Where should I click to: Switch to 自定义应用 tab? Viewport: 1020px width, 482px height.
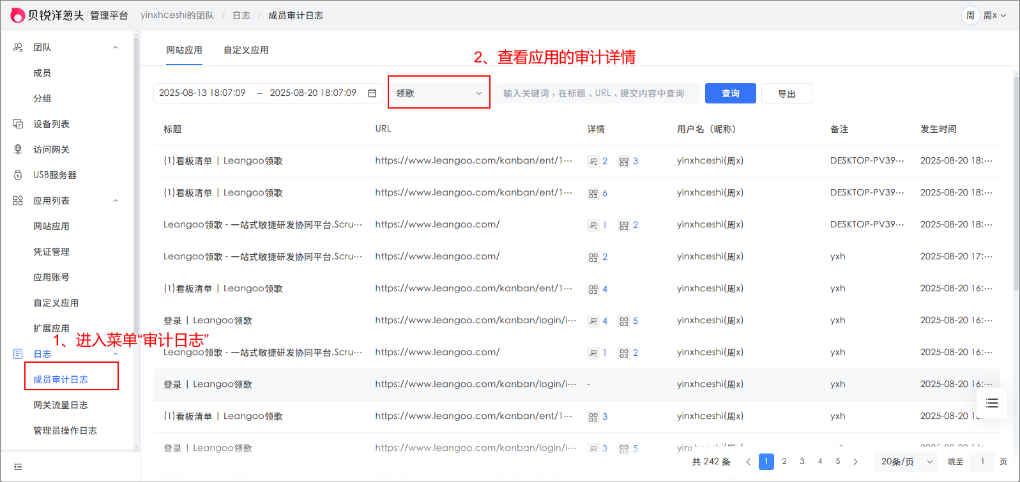coord(246,50)
